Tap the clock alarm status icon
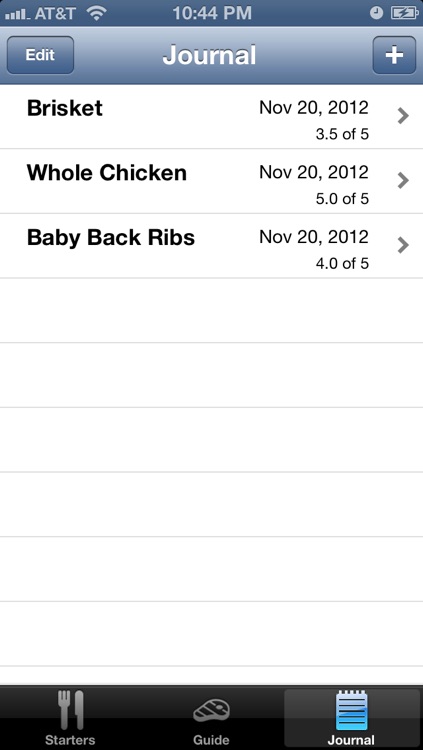This screenshot has width=423, height=750. coord(377,13)
